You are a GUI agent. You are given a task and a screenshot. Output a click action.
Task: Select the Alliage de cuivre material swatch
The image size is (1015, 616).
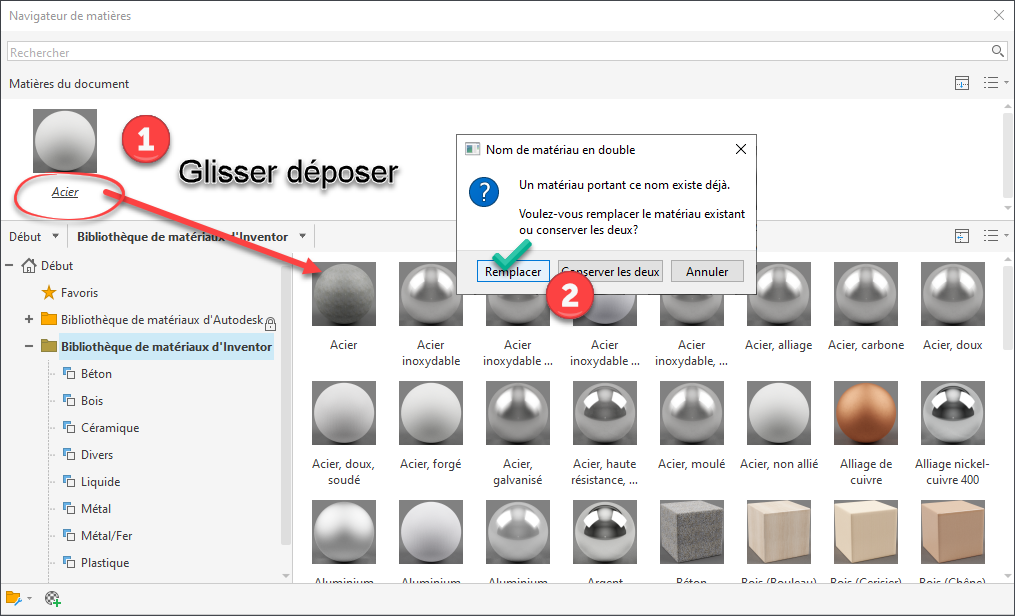[865, 413]
